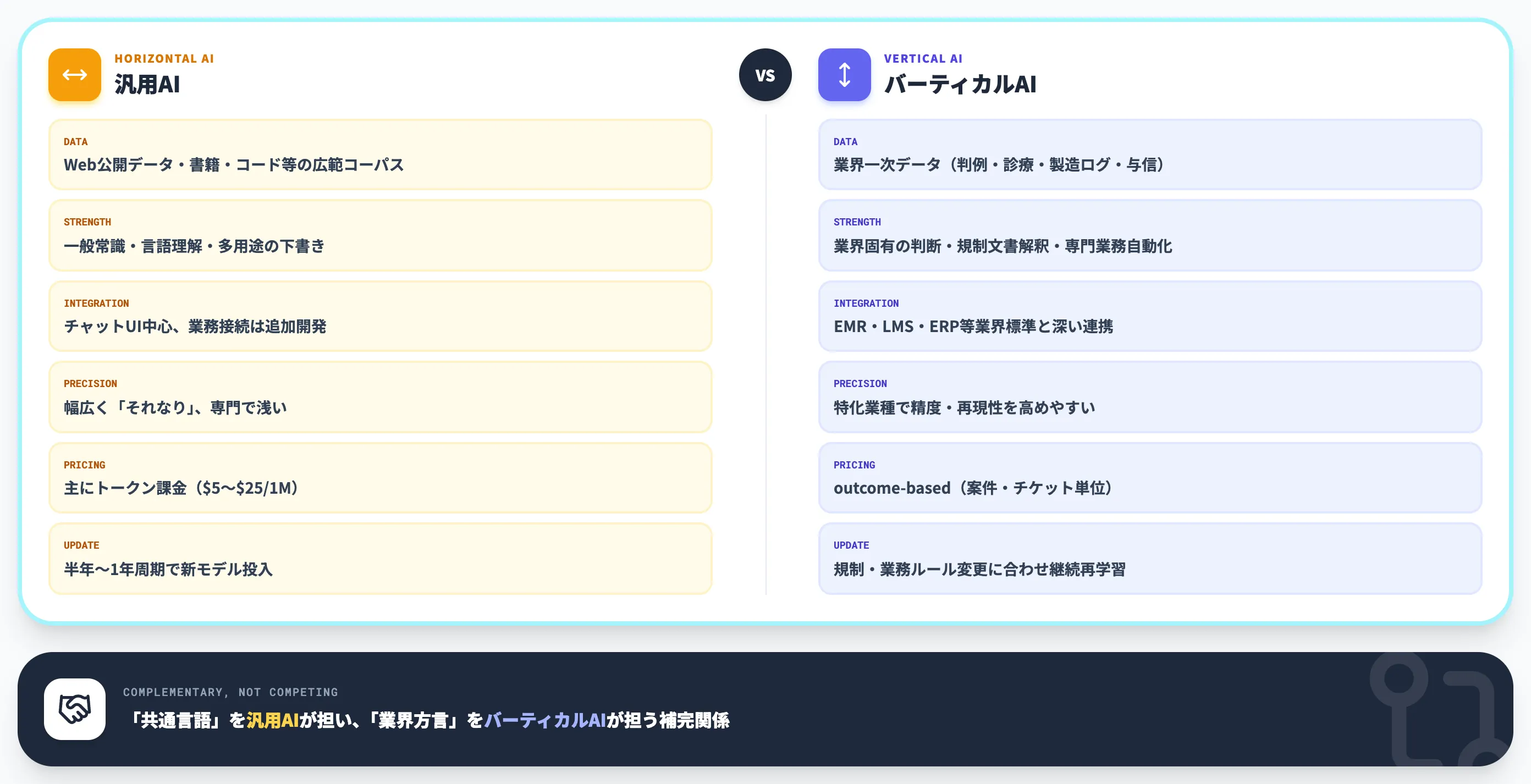Click the purple vertical arrows icon
Image resolution: width=1531 pixels, height=784 pixels.
[x=844, y=75]
